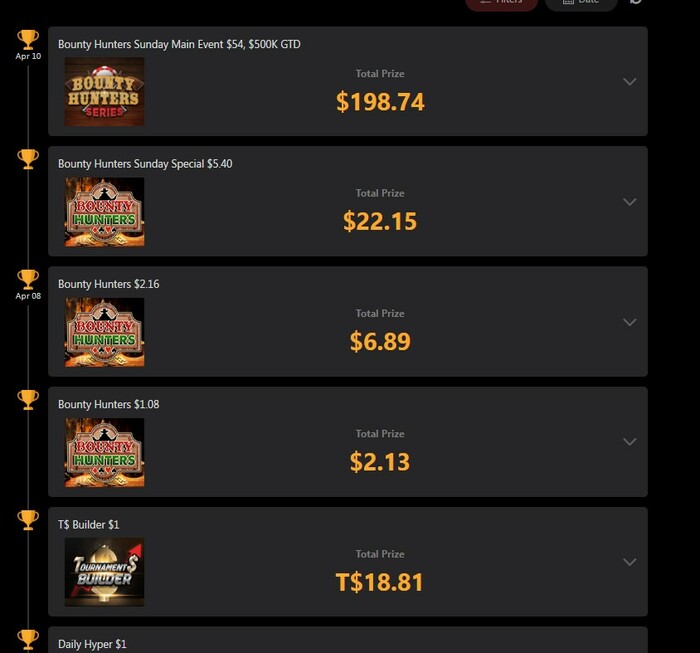Viewport: 700px width, 653px height.
Task: Click the trophy icon beside Sunday Special $5.40
Action: (28, 159)
